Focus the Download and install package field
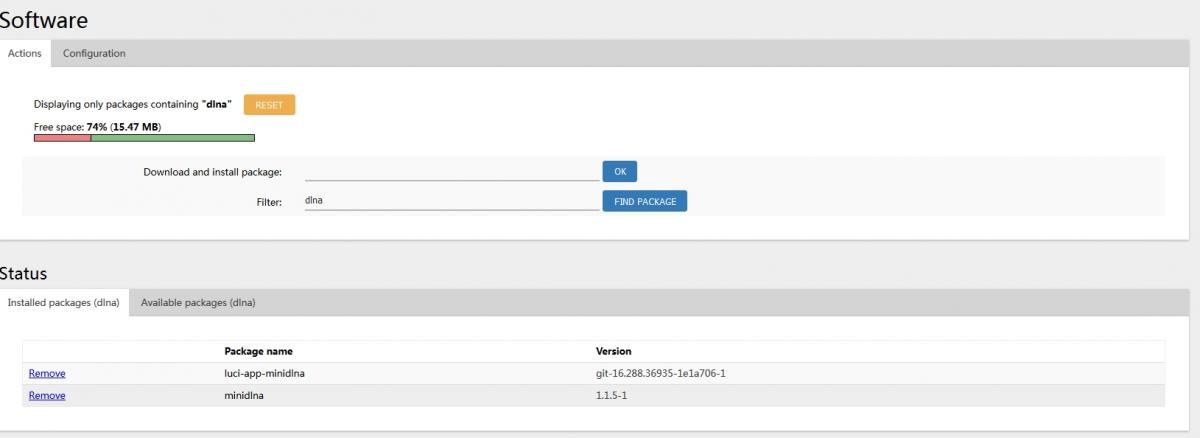 tap(450, 171)
